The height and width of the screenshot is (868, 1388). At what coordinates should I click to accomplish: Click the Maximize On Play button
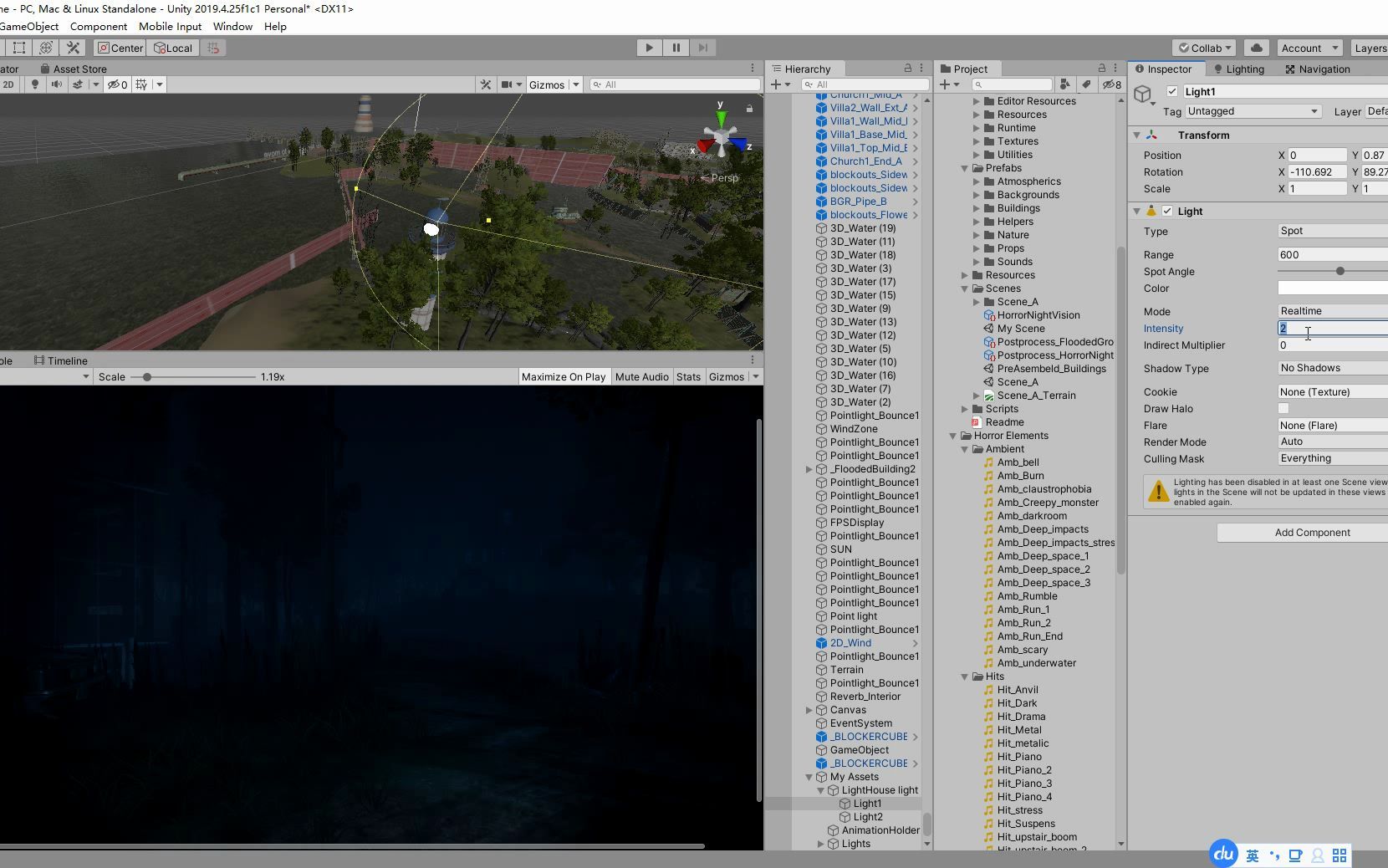pyautogui.click(x=563, y=376)
